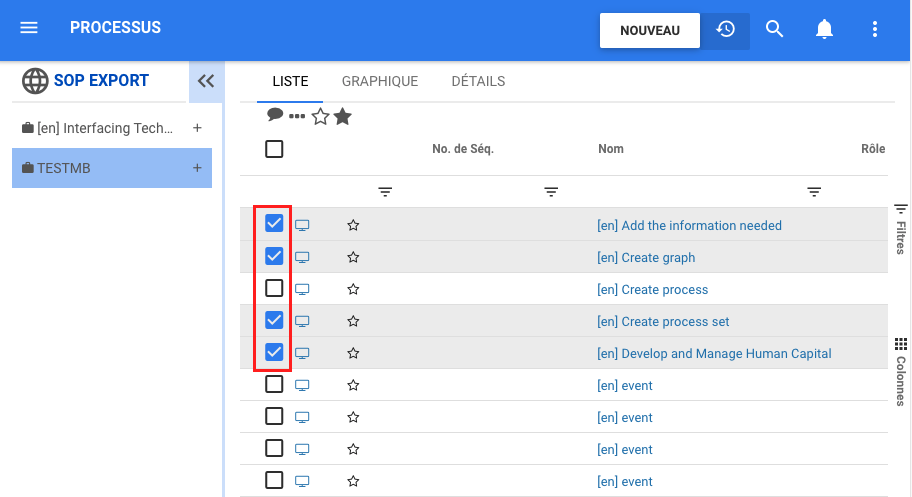Switch to the DÉTAILS tab
Image resolution: width=912 pixels, height=497 pixels.
pos(478,81)
